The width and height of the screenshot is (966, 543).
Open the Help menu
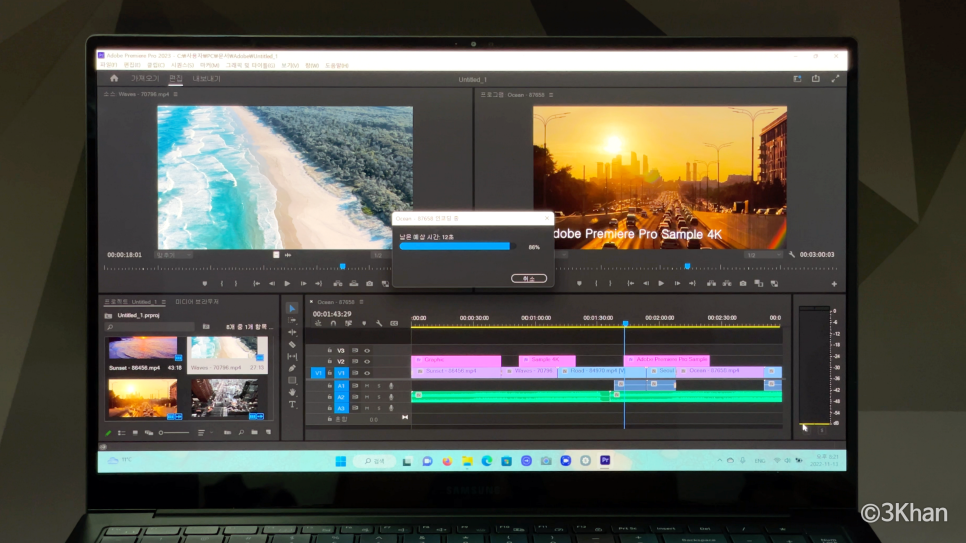click(336, 65)
